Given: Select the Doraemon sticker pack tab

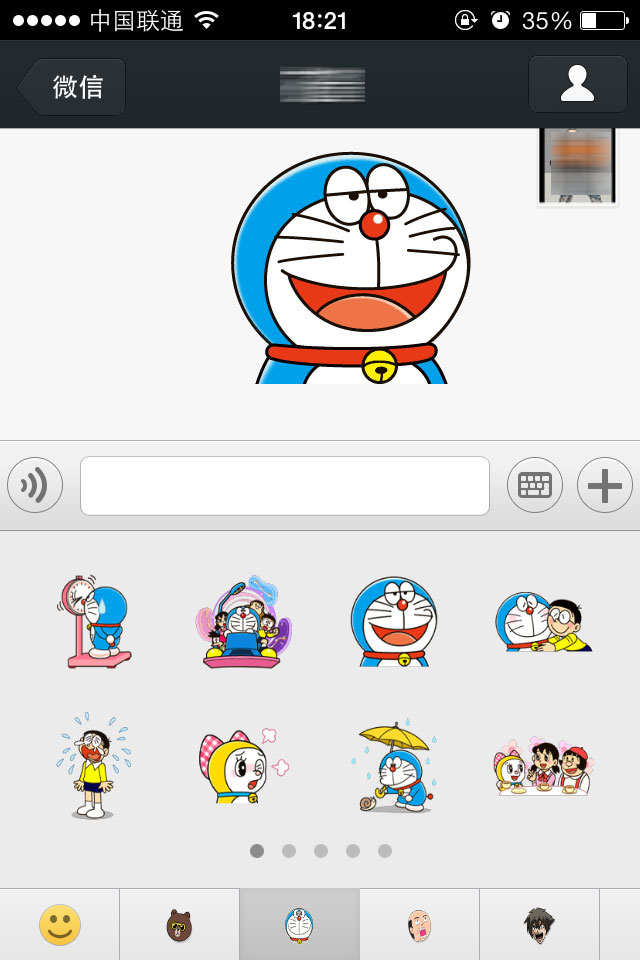Looking at the screenshot, I should click(x=299, y=925).
